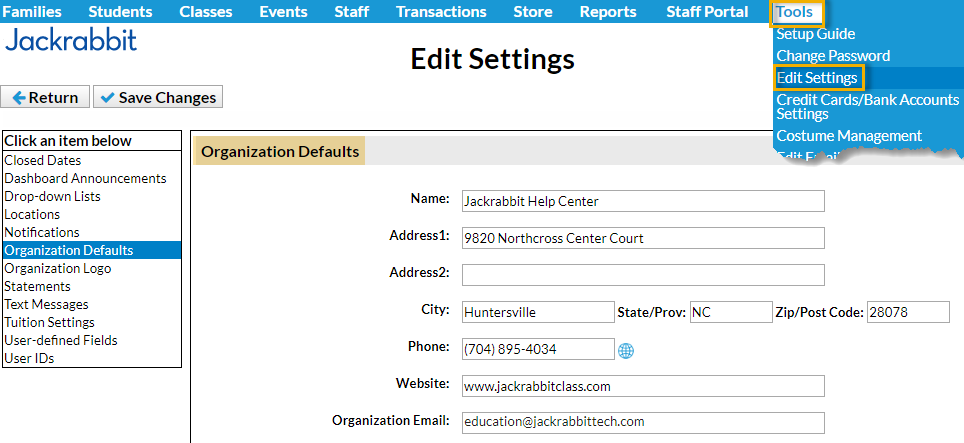Open Credit Cards/Bank Accounts Settings
This screenshot has height=443, width=964.
pos(867,106)
